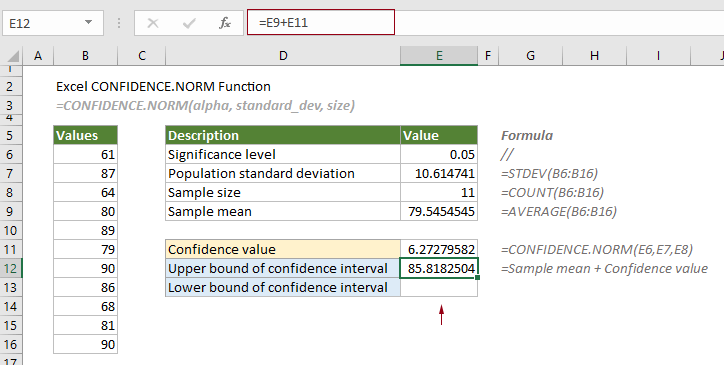The image size is (724, 365).
Task: Select the Confidence value cell 6.27279582
Action: [x=439, y=249]
